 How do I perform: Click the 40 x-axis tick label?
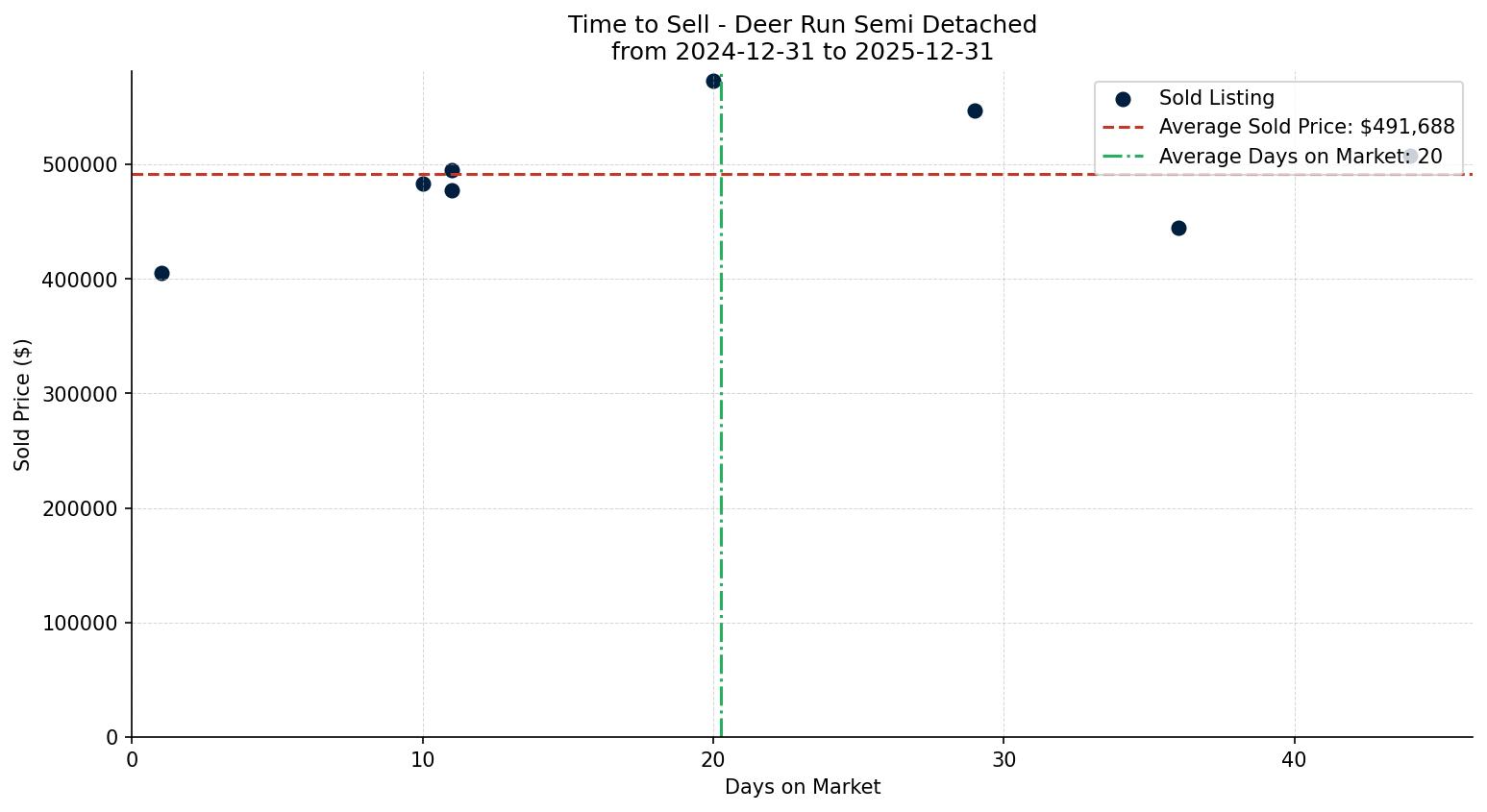[x=1294, y=759]
